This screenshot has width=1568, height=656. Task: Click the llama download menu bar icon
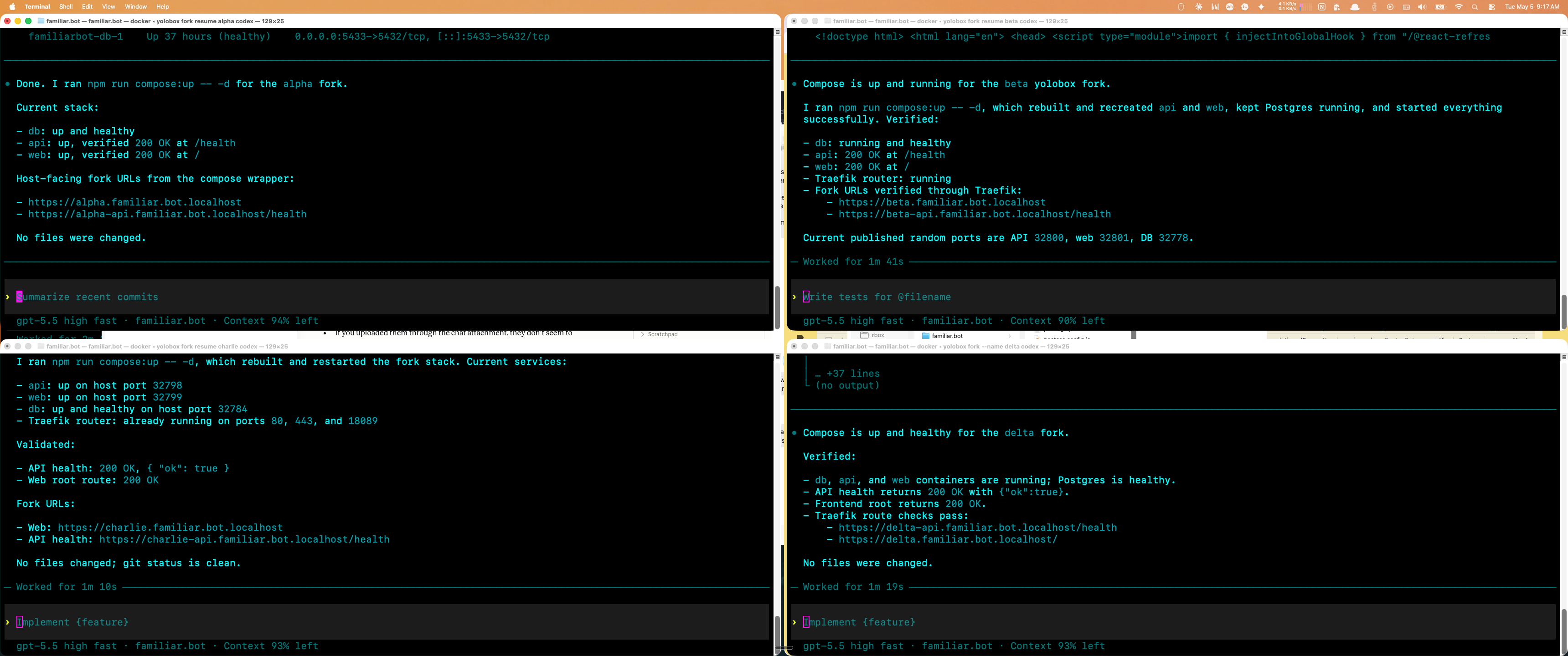pyautogui.click(x=1337, y=7)
